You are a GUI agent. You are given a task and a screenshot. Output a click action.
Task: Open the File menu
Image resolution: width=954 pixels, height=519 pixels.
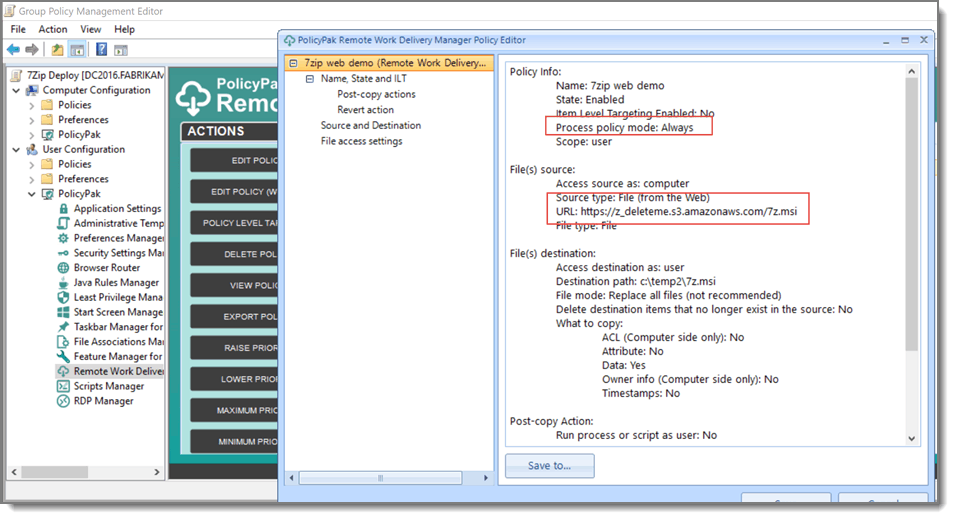18,29
